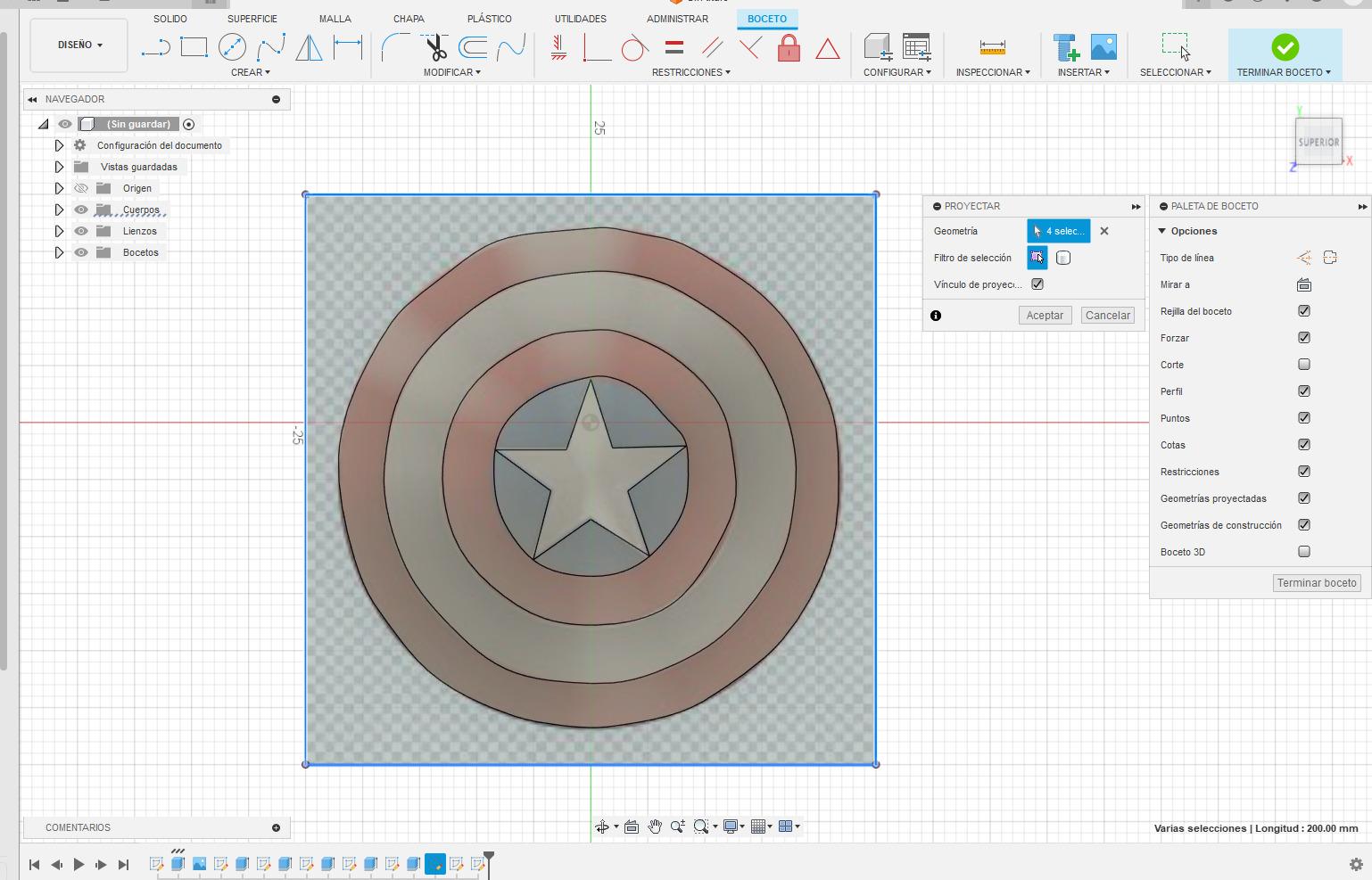Click the Geometría selection field
This screenshot has width=1372, height=880.
[x=1058, y=231]
